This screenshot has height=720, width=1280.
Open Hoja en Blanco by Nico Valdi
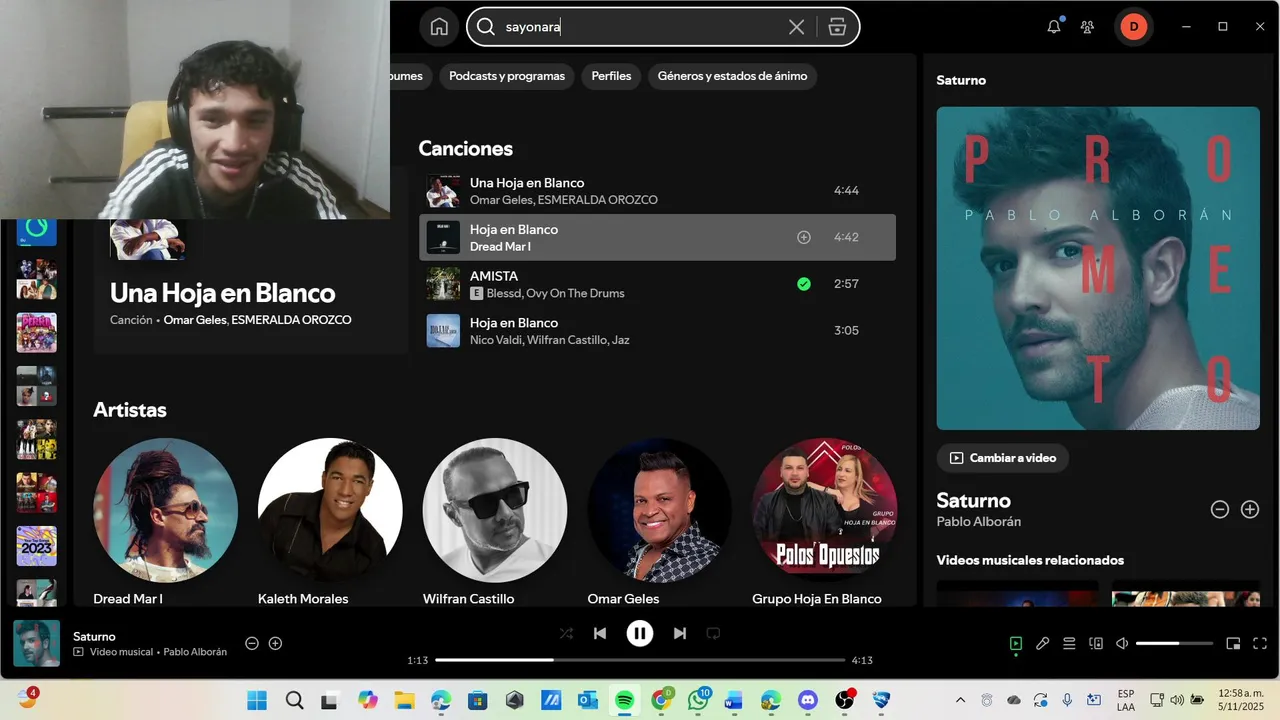[657, 330]
